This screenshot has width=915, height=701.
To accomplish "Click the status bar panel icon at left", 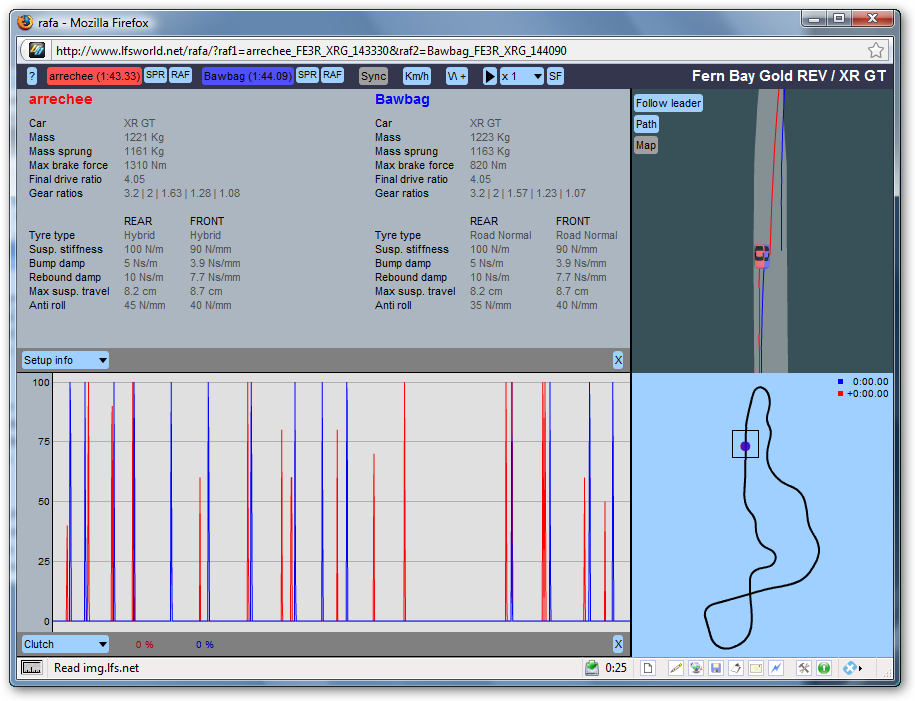I will pyautogui.click(x=32, y=668).
